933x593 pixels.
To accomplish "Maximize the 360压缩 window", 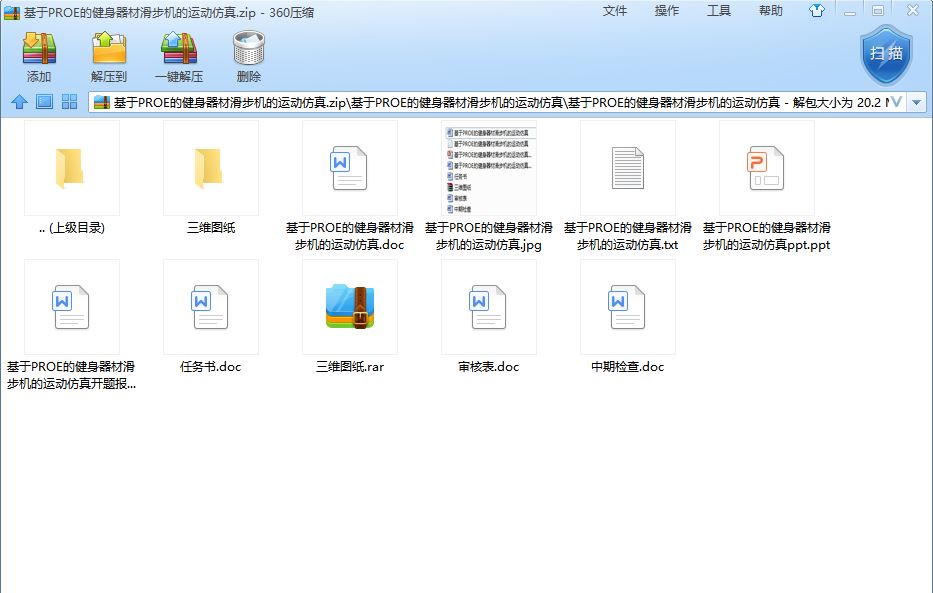I will coord(878,11).
